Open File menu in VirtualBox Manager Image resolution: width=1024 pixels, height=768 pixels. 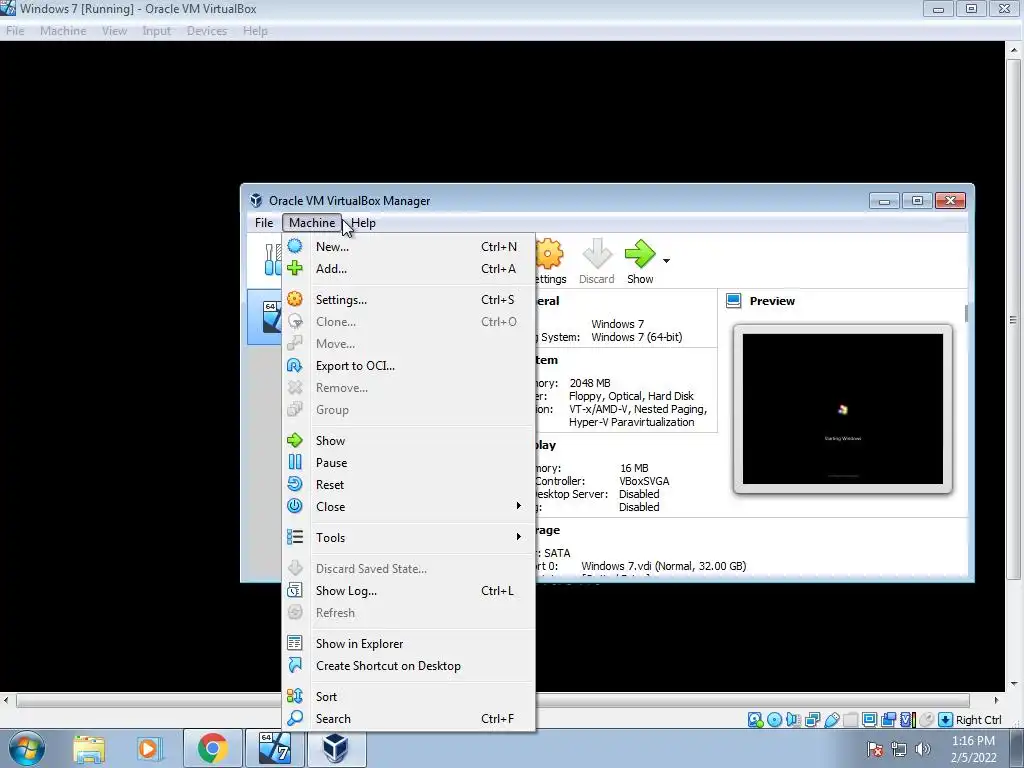264,223
